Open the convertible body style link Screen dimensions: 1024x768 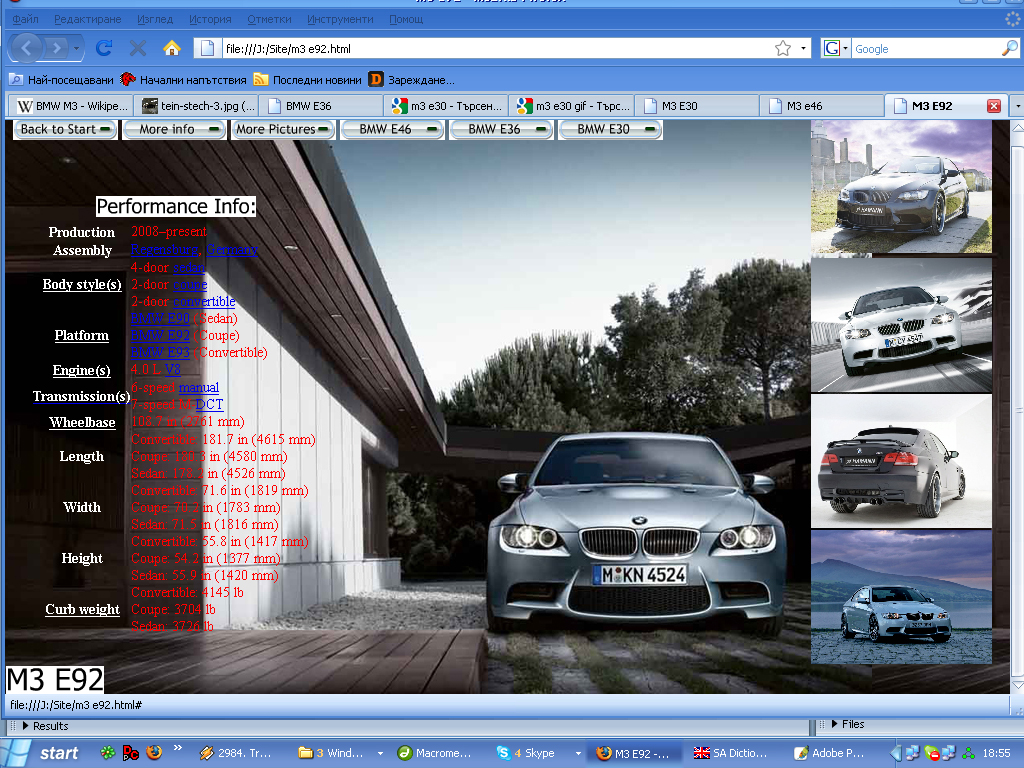coord(204,301)
